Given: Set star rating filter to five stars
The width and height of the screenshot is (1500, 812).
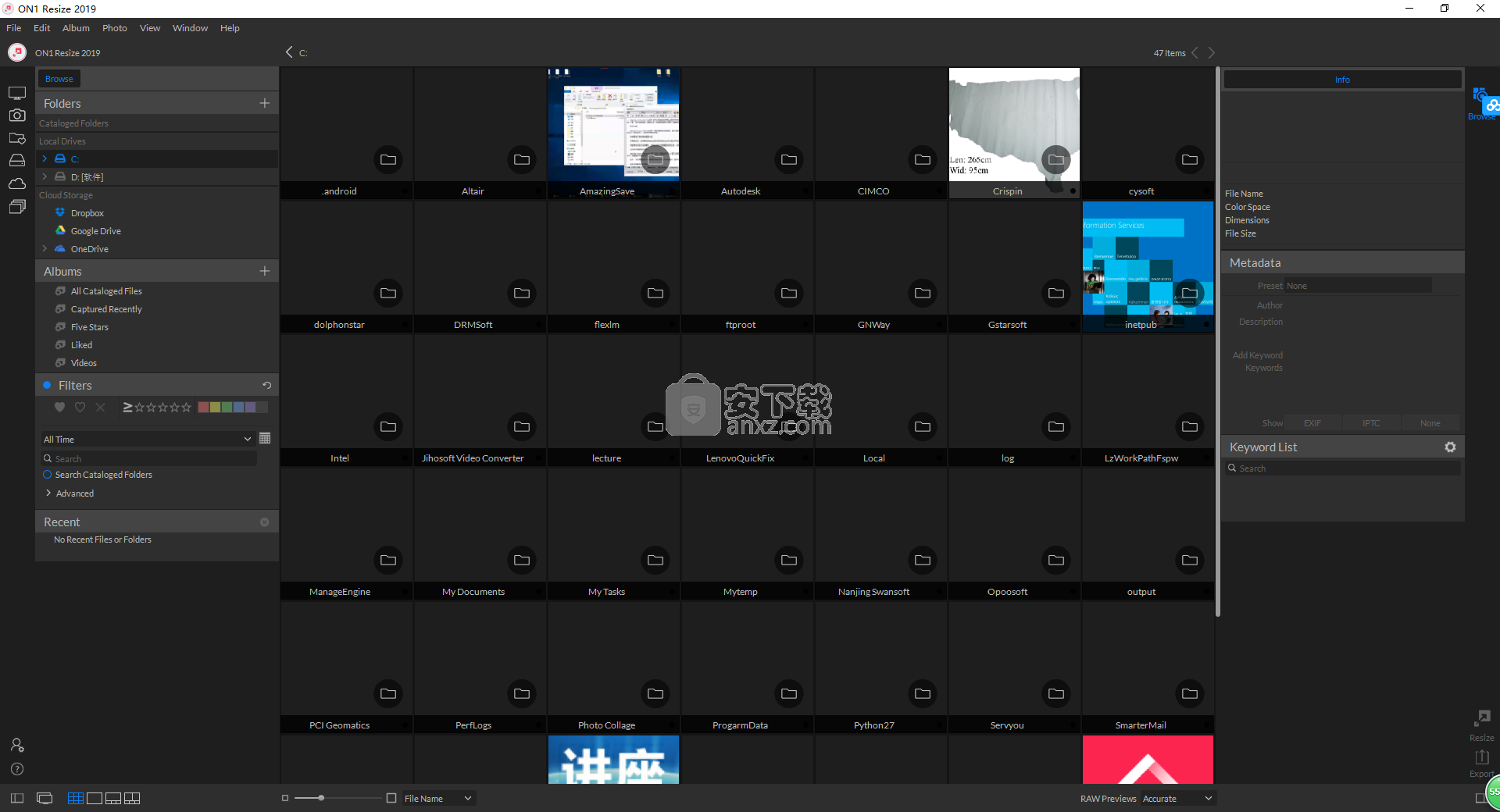Looking at the screenshot, I should coord(186,407).
